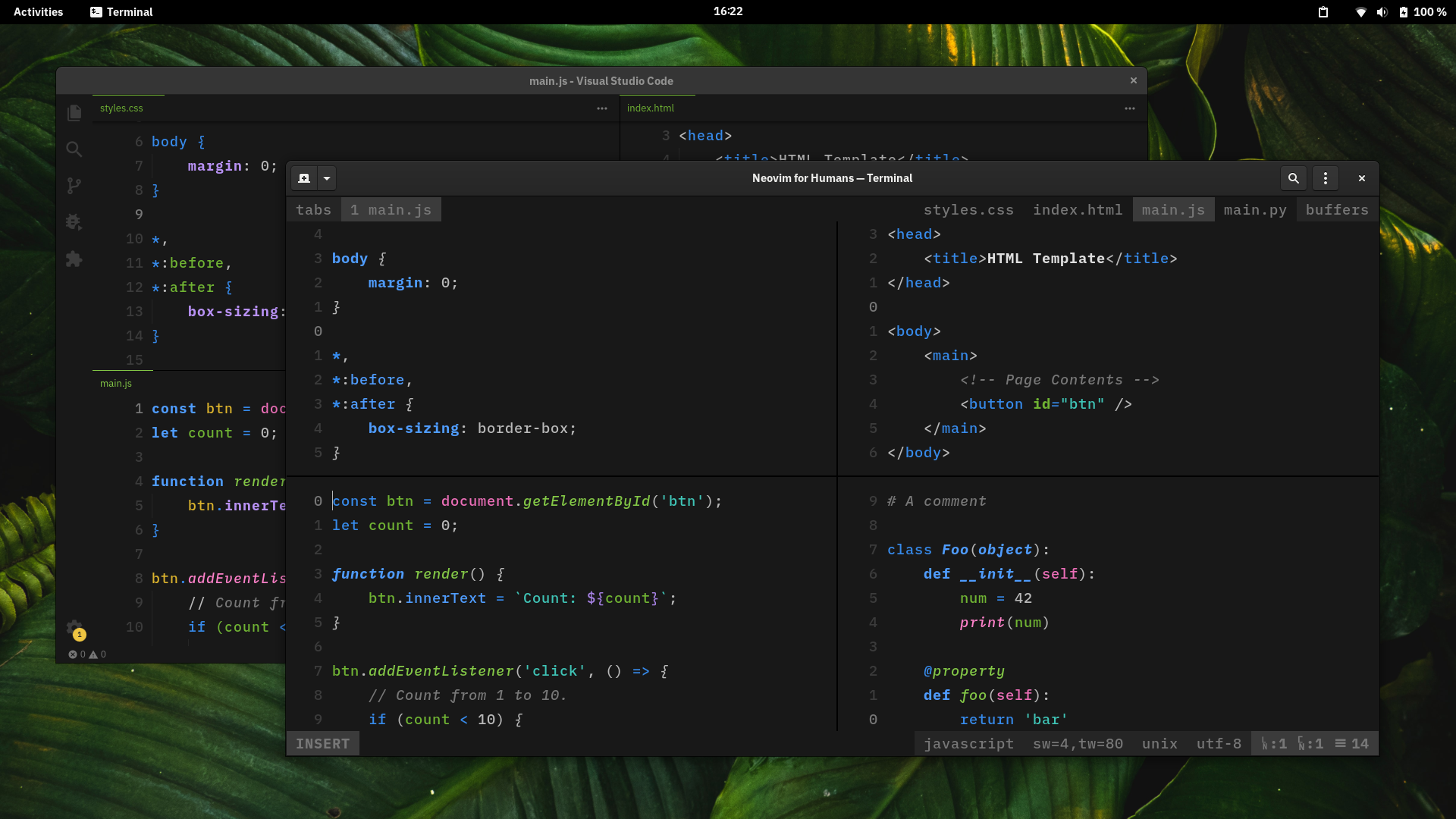This screenshot has height=819, width=1456.
Task: Open more actions for styles.css editor
Action: (x=602, y=108)
